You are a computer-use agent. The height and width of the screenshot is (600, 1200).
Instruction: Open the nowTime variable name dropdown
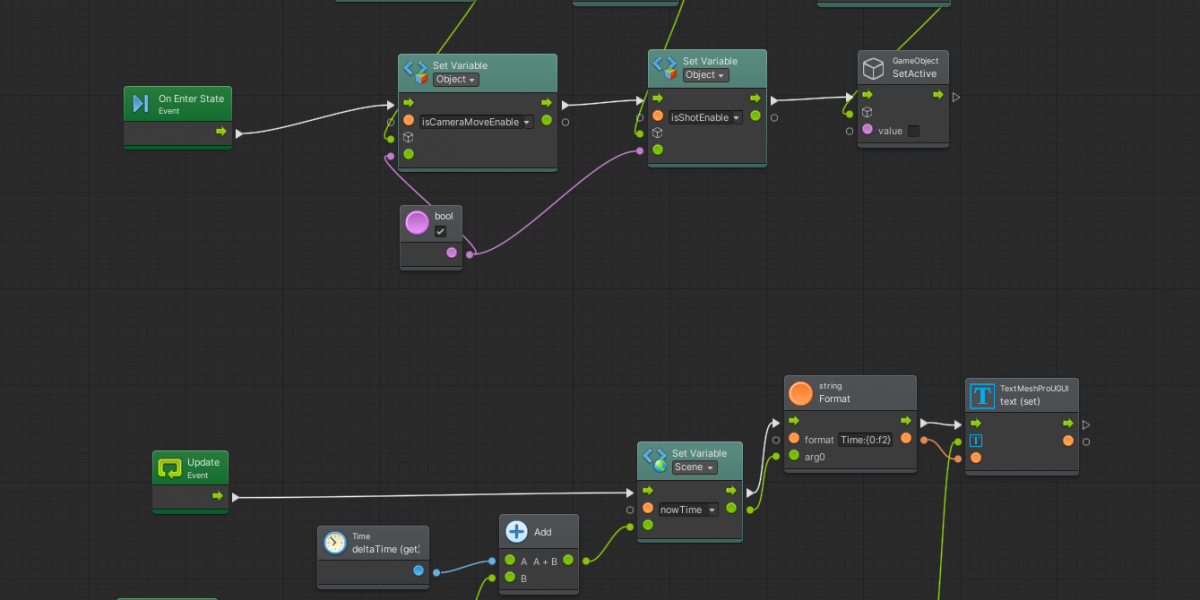click(x=687, y=510)
